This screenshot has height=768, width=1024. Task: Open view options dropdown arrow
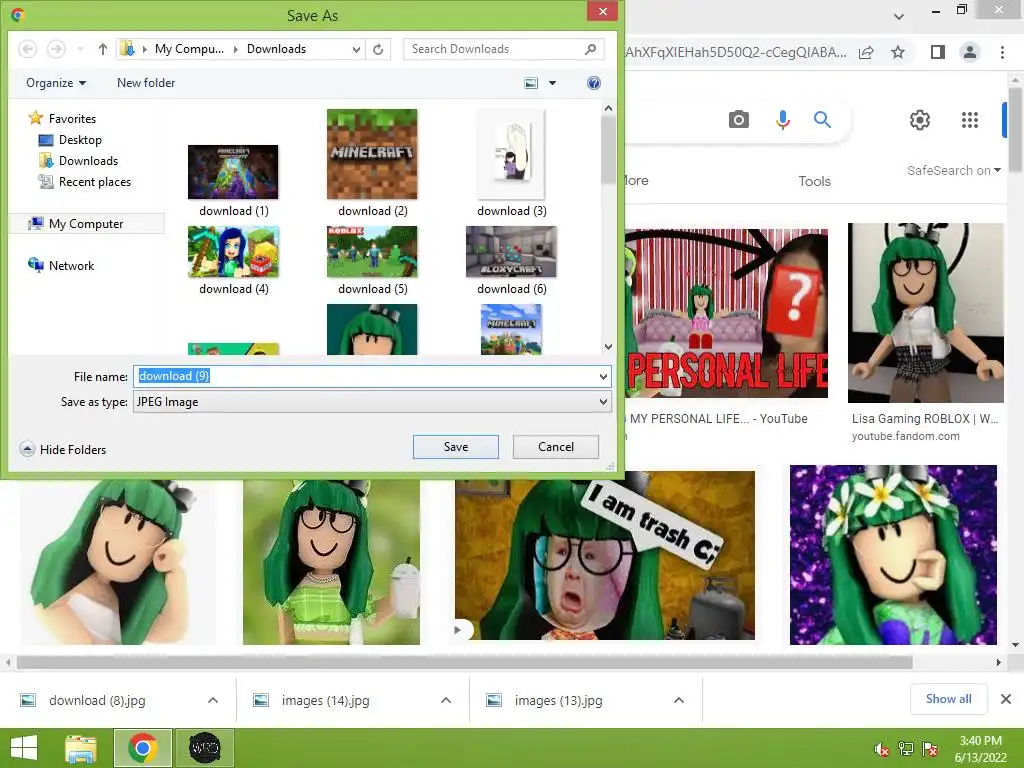point(552,83)
